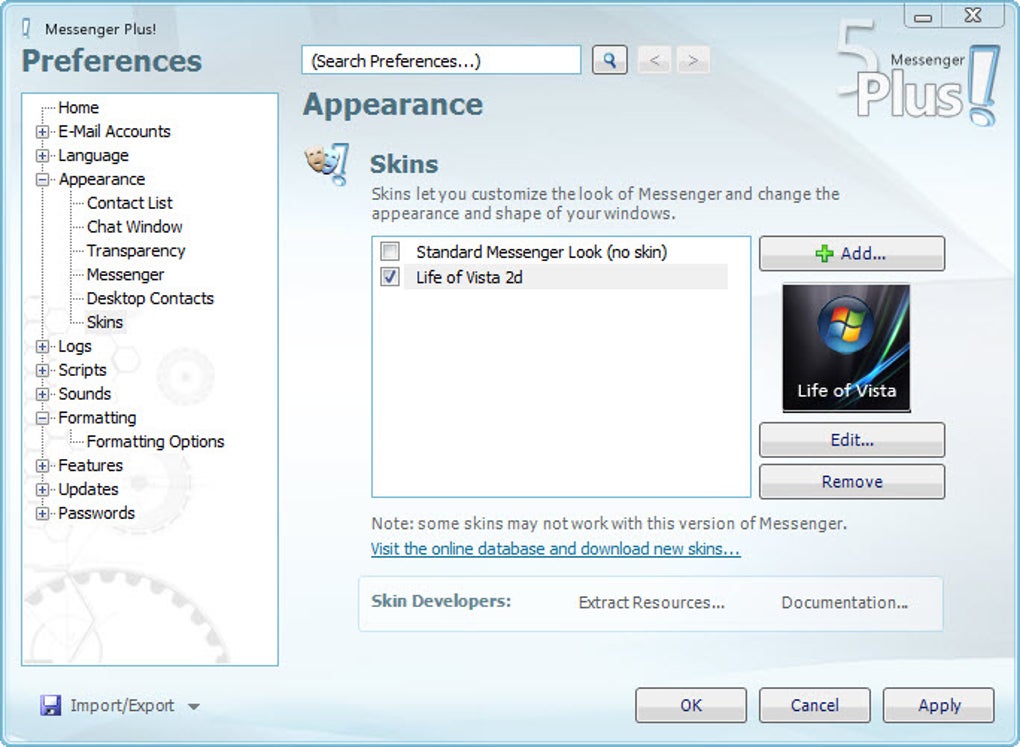
Task: Click the Cancel button
Action: [x=814, y=705]
